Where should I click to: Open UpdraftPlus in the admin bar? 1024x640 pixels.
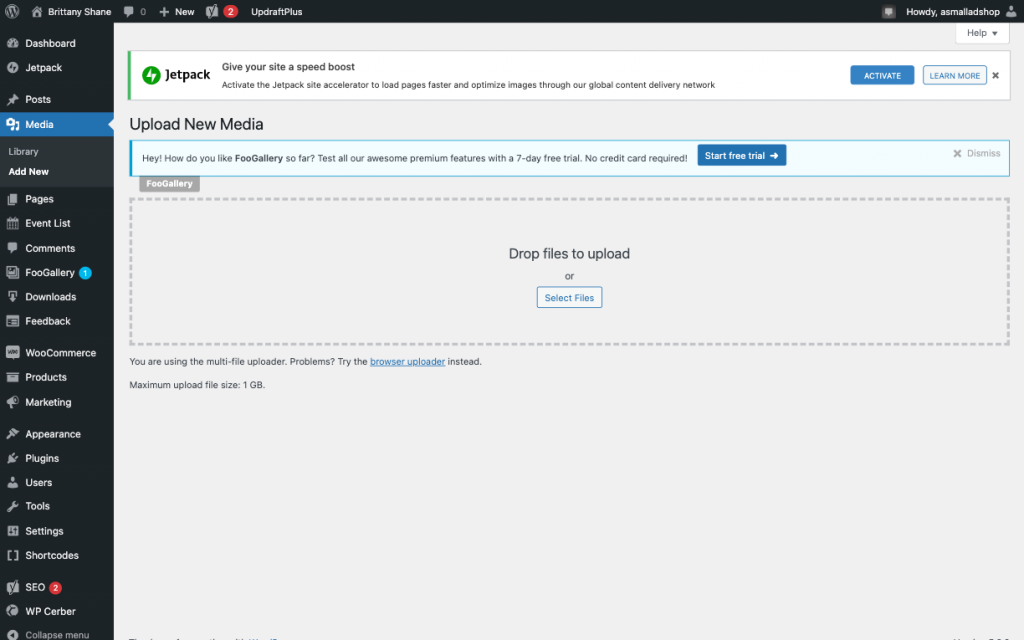(x=277, y=12)
